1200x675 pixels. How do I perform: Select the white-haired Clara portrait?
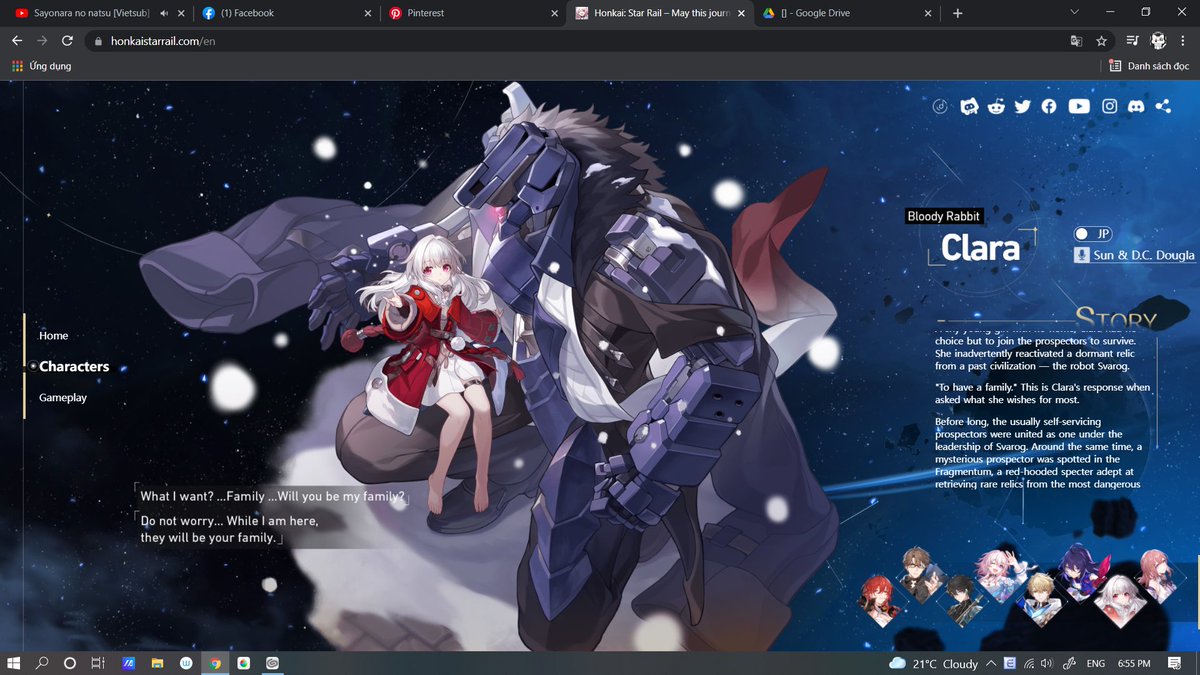(x=1118, y=600)
